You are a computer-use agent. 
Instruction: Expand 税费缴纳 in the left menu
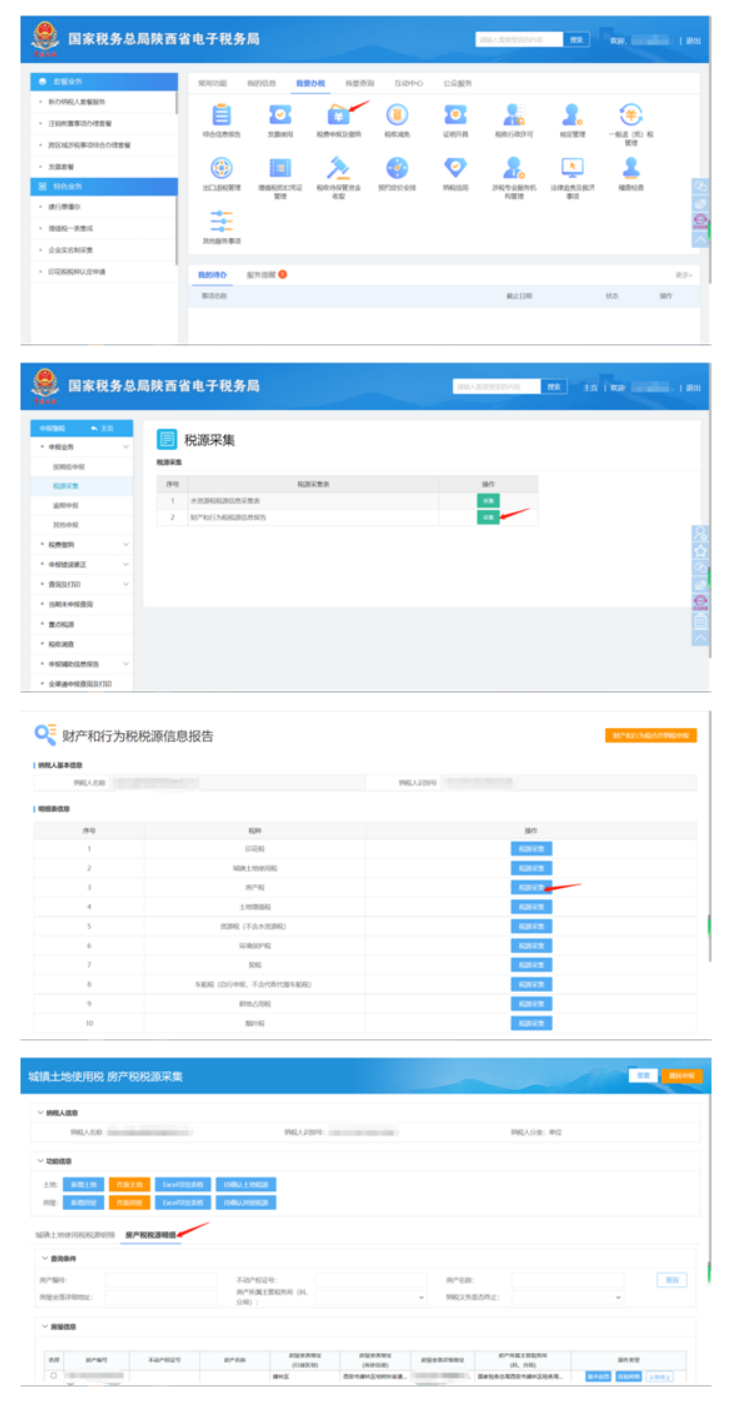(x=126, y=544)
